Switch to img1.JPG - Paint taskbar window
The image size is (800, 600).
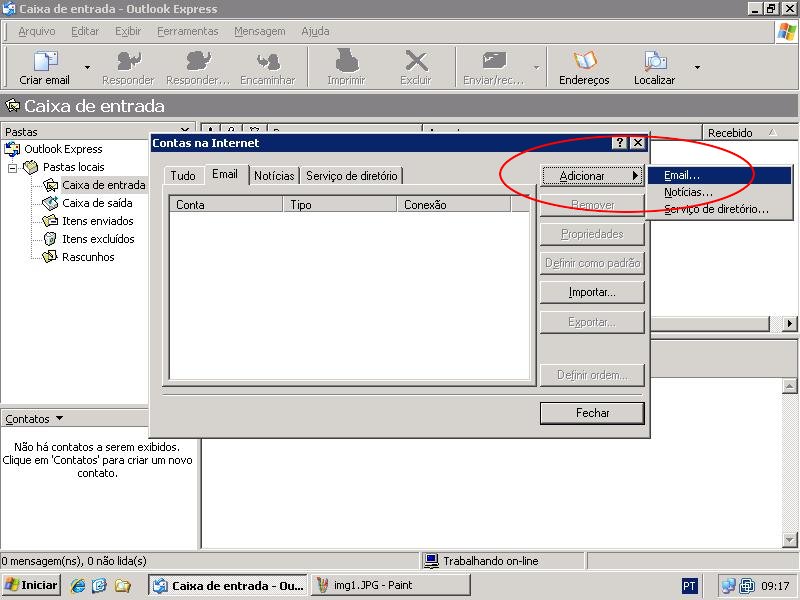coord(391,585)
